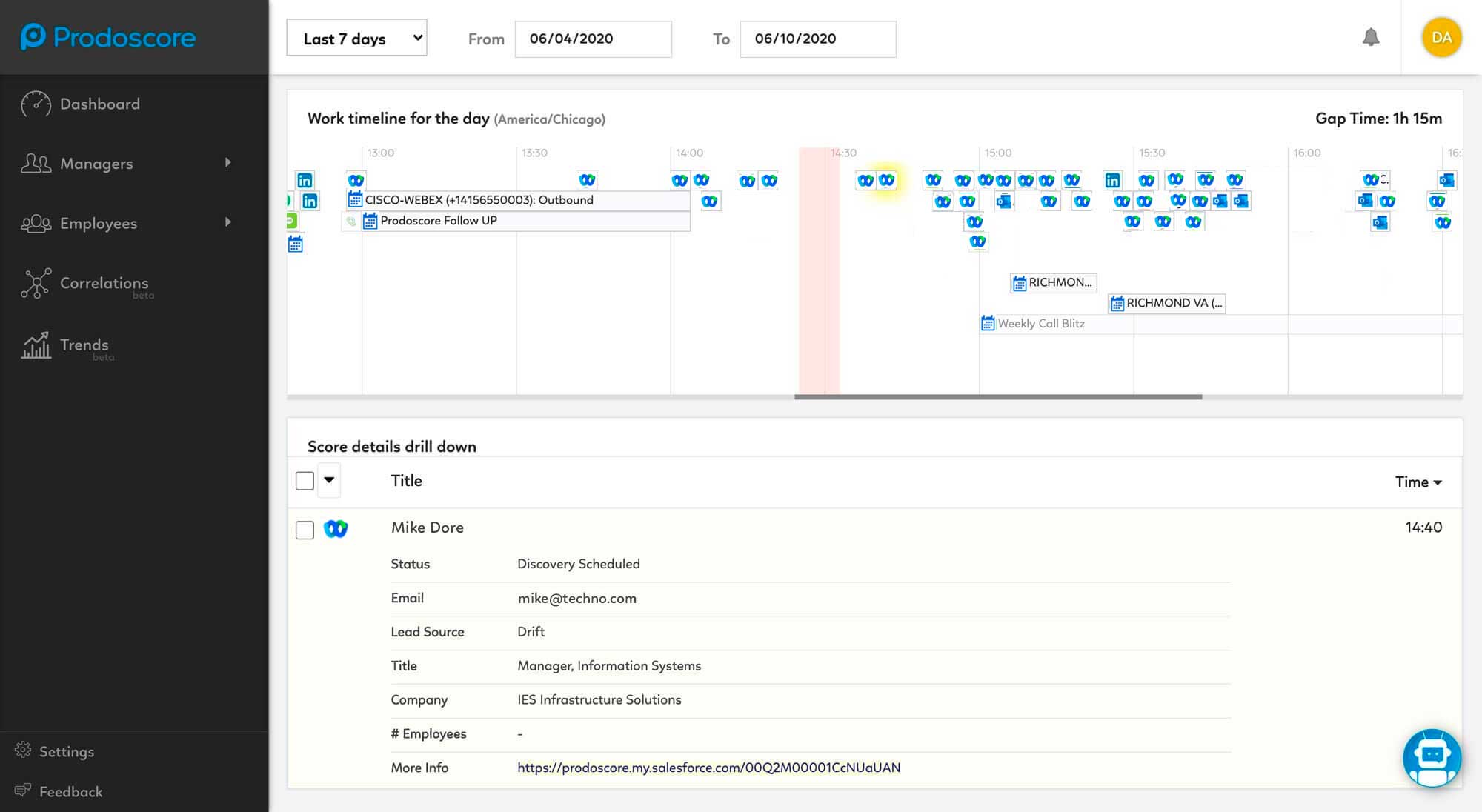Click the calendar icon on the RICHMOND VA event
Image resolution: width=1482 pixels, height=812 pixels.
pos(1117,303)
